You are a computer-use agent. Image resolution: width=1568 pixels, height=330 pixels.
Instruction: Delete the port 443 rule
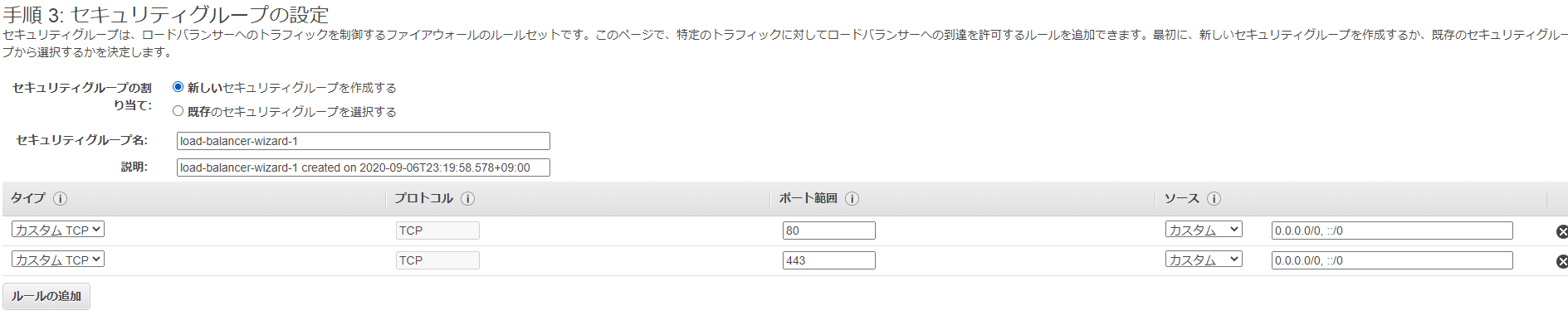(x=1561, y=261)
